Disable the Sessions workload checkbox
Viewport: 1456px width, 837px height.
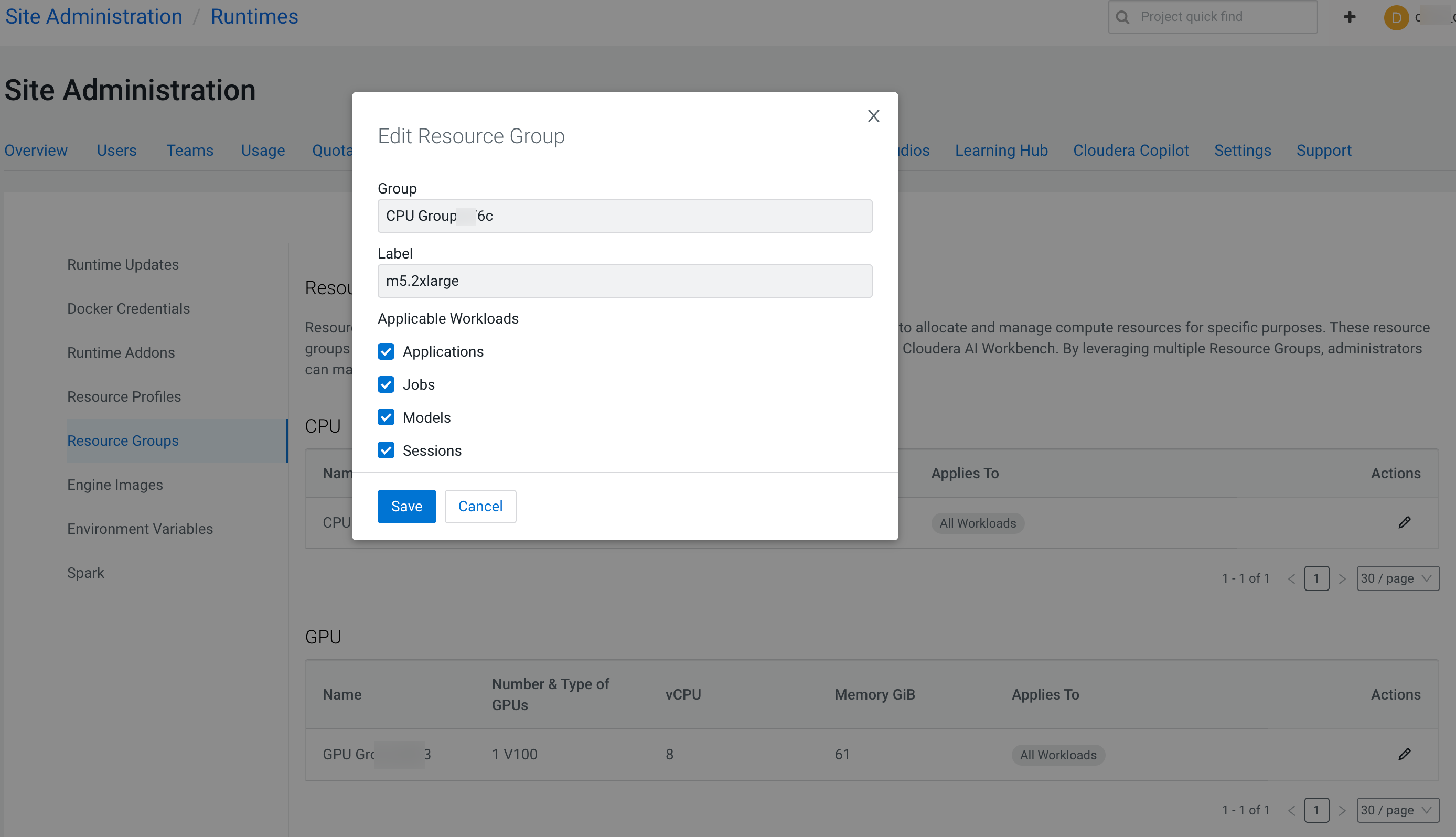click(x=386, y=450)
